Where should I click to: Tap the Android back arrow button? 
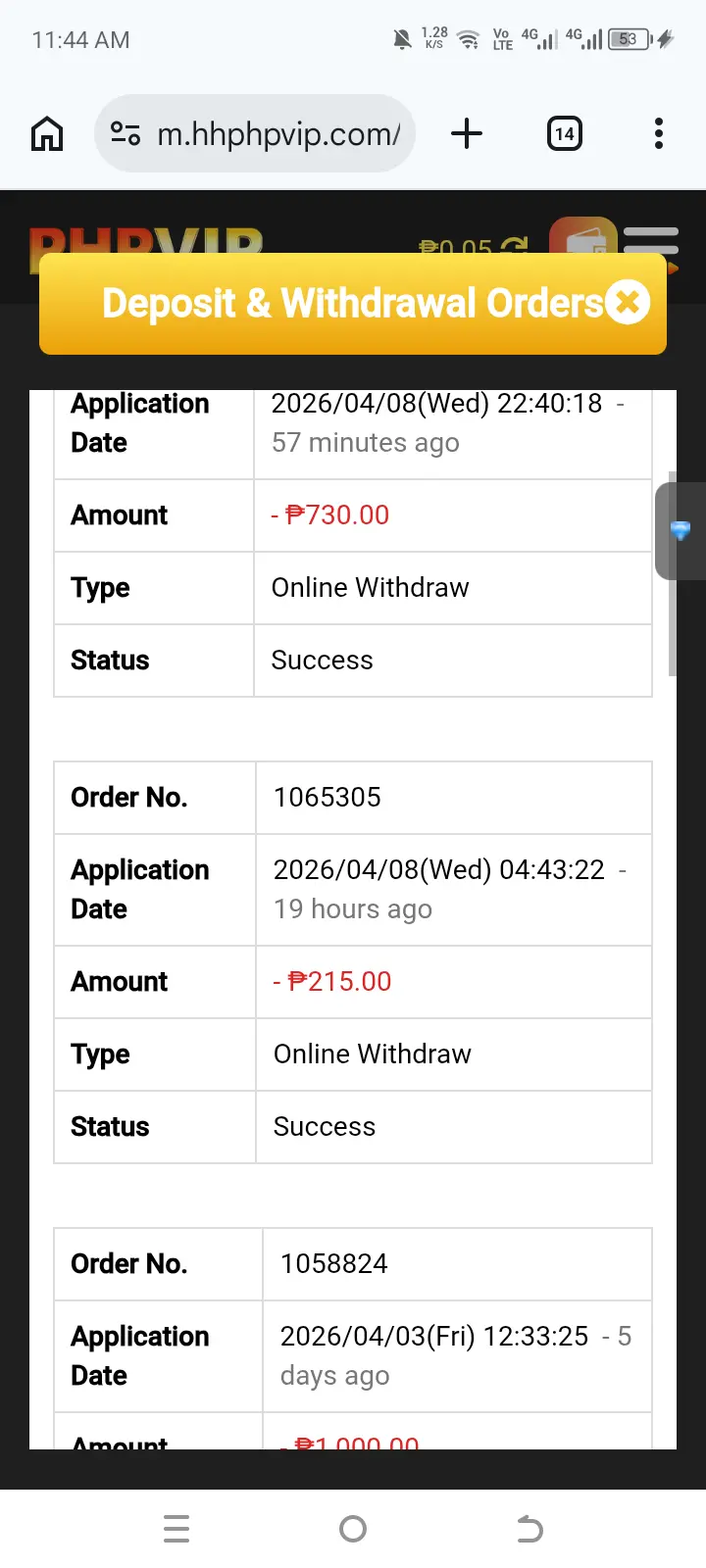point(529,1529)
